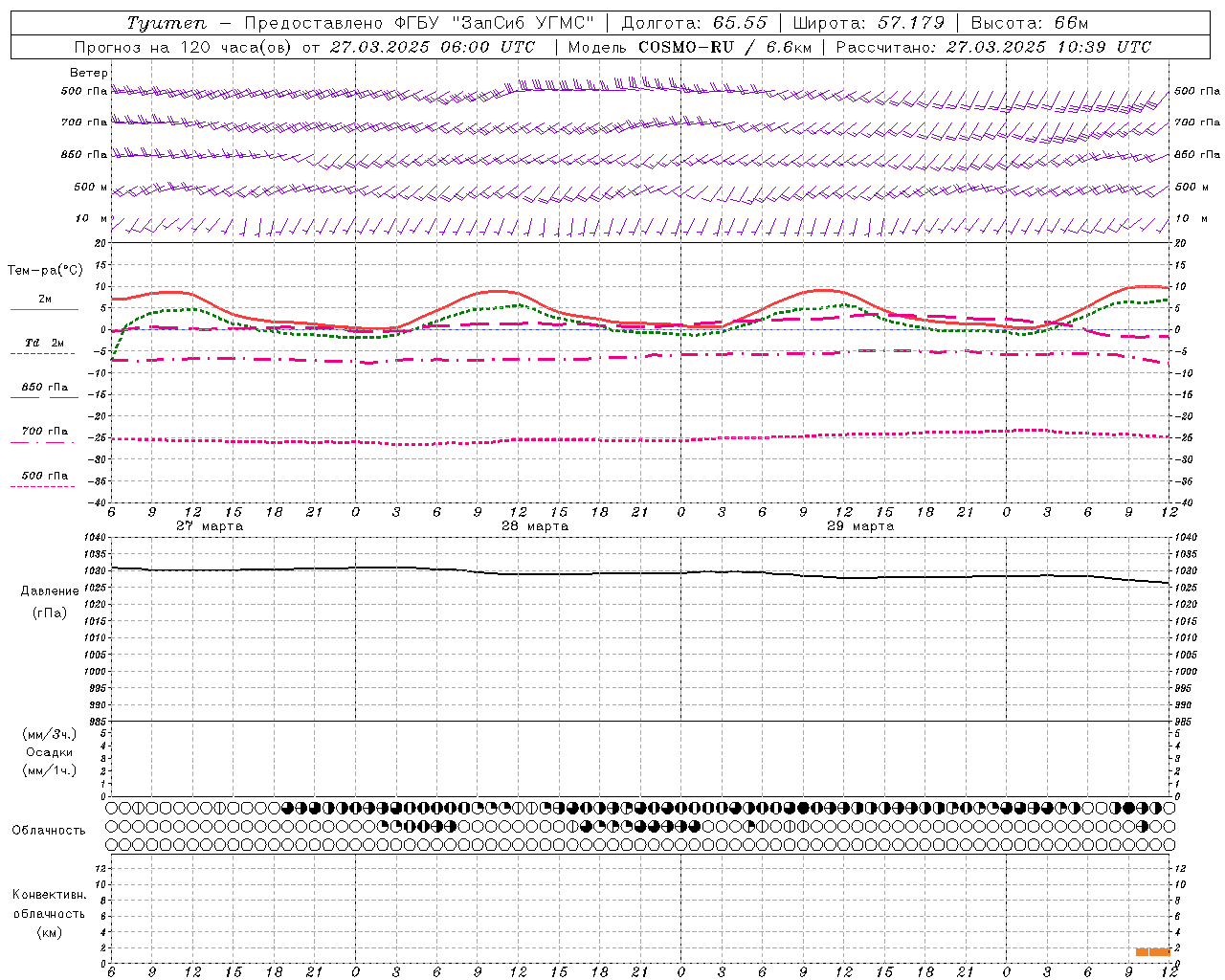Click "500 гПа" in the temperature legend
This screenshot has width=1225, height=980.
click(x=44, y=476)
